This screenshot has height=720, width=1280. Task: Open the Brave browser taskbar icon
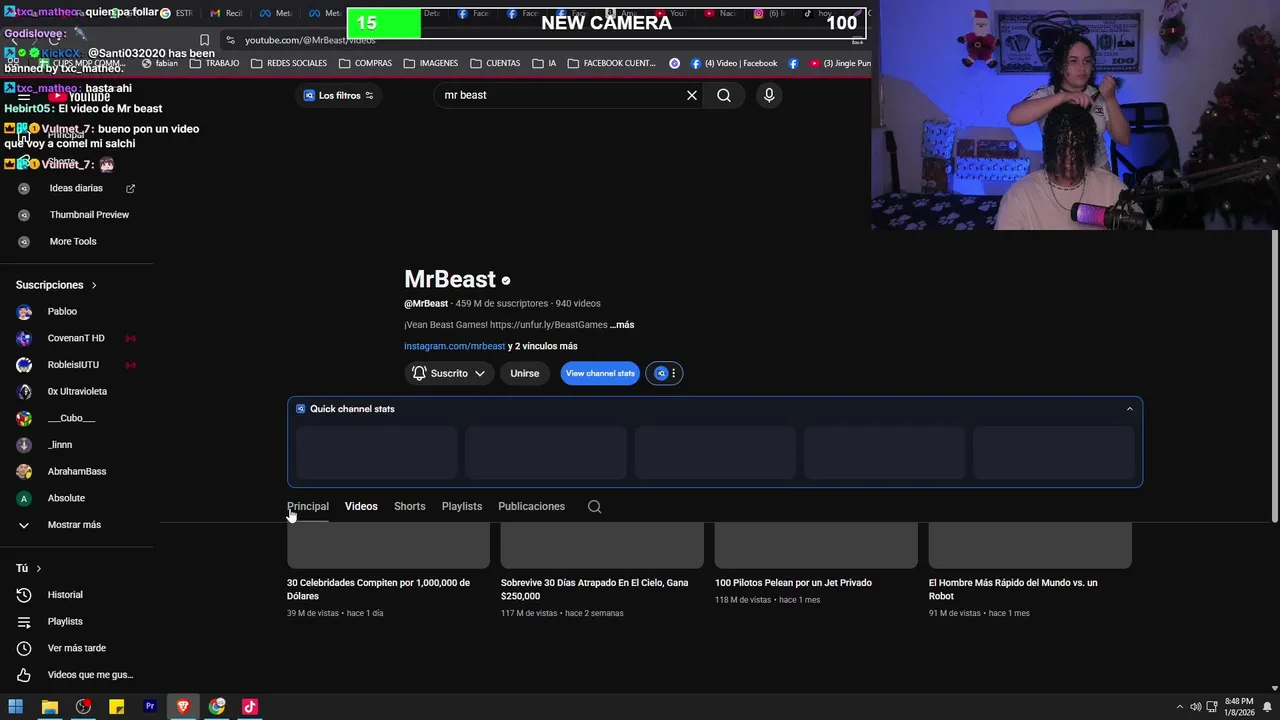183,707
